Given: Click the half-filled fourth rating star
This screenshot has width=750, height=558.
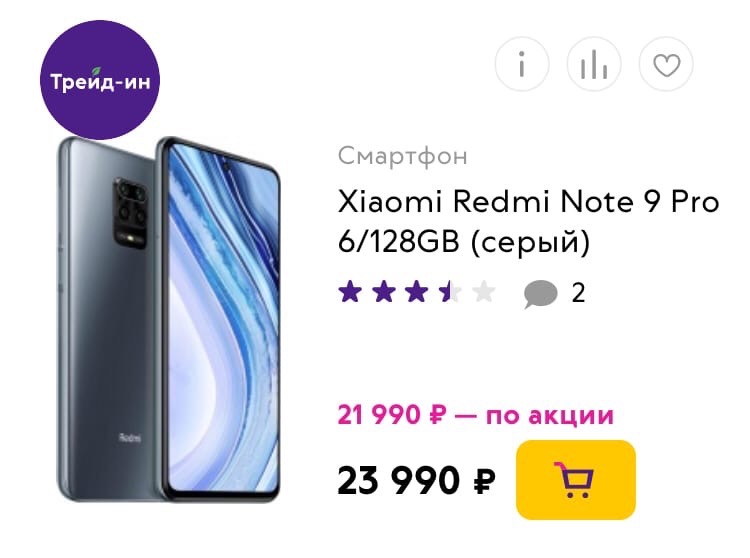Looking at the screenshot, I should 450,292.
